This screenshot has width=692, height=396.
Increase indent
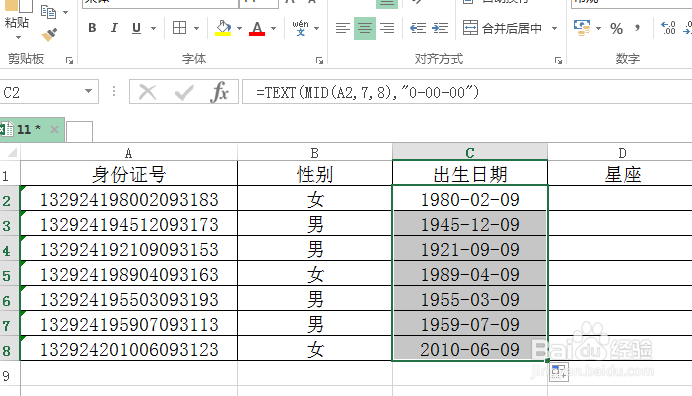pyautogui.click(x=440, y=28)
